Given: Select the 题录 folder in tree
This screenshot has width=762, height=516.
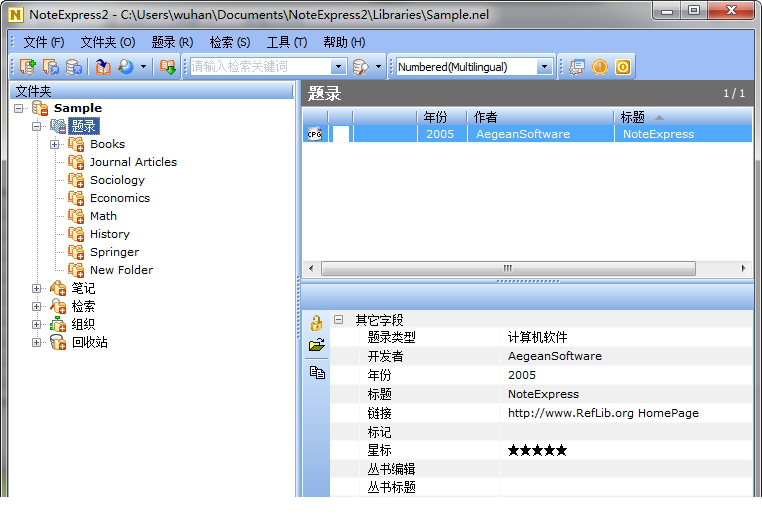Looking at the screenshot, I should 84,126.
